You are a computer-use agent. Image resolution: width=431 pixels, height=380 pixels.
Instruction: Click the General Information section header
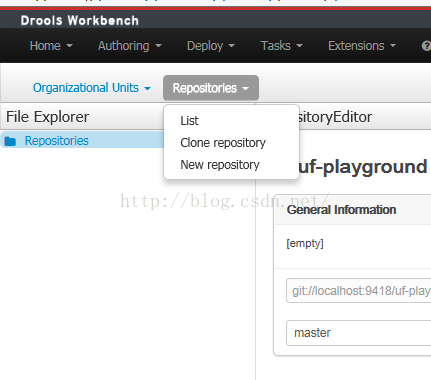click(x=341, y=210)
